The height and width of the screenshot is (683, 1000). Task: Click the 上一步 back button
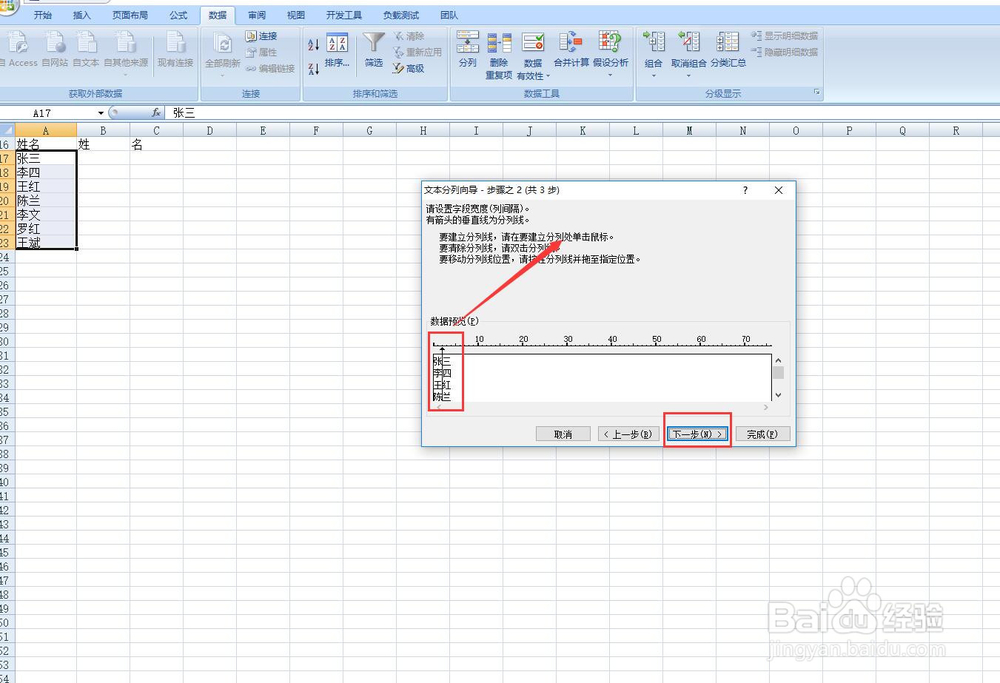click(628, 434)
